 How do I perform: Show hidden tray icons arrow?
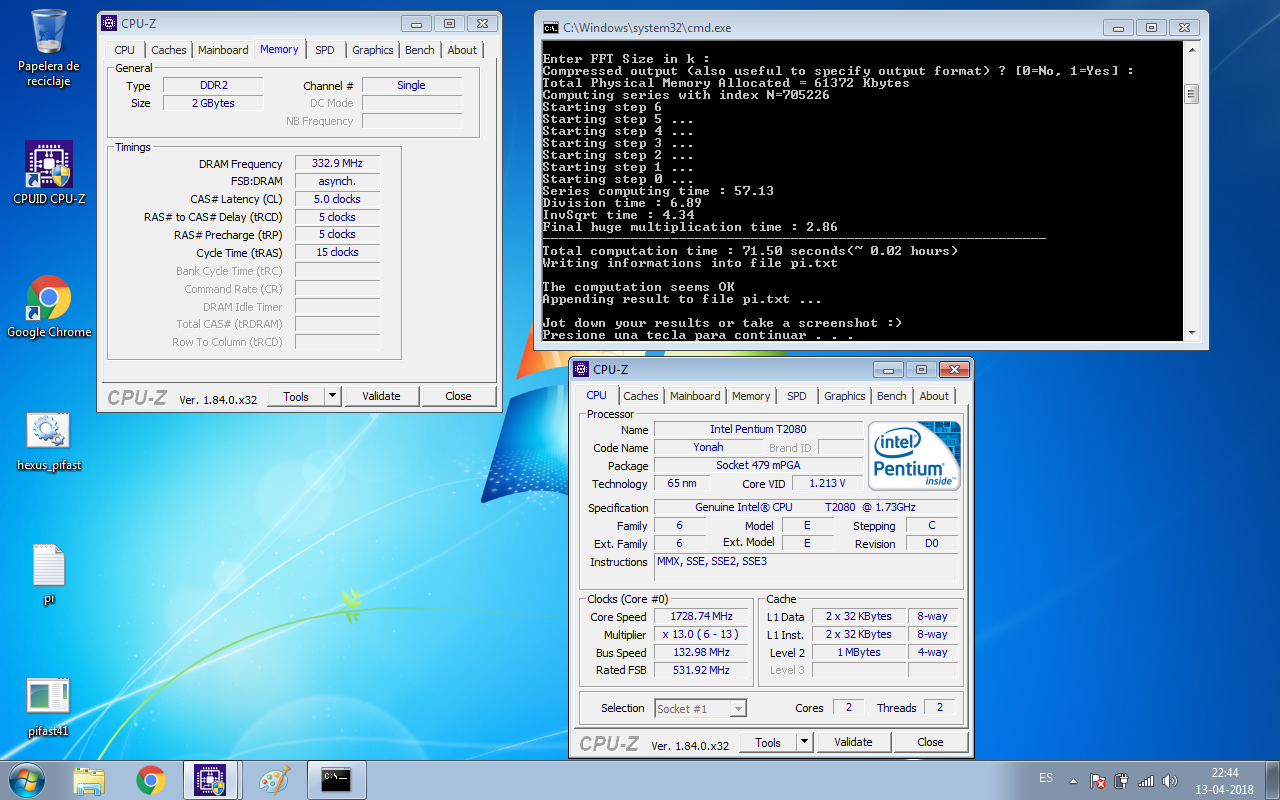[1073, 780]
